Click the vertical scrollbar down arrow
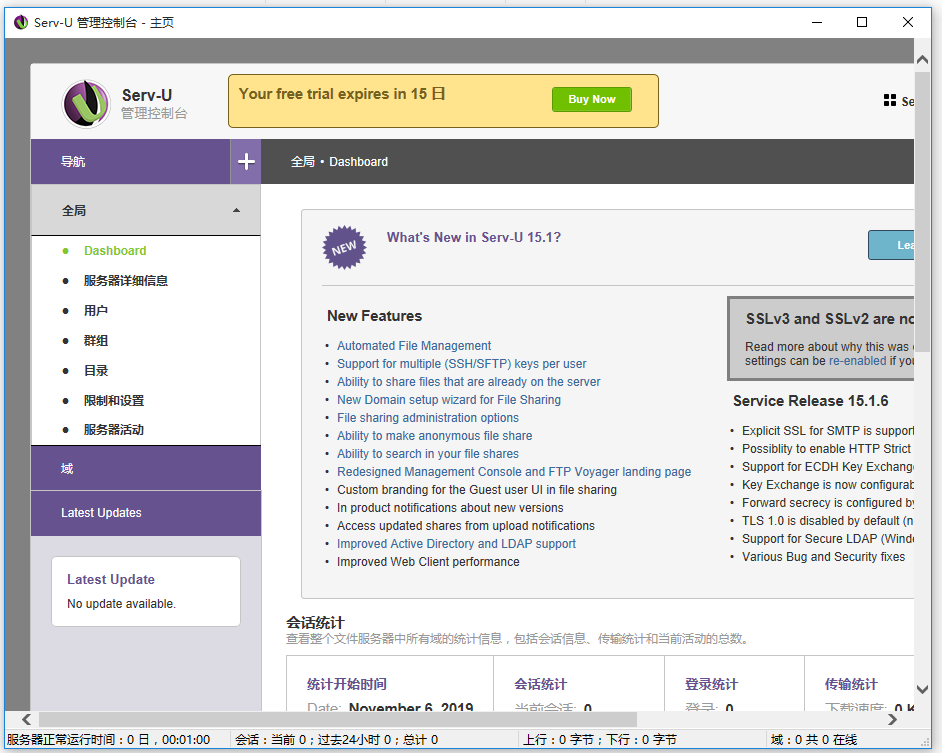 922,689
